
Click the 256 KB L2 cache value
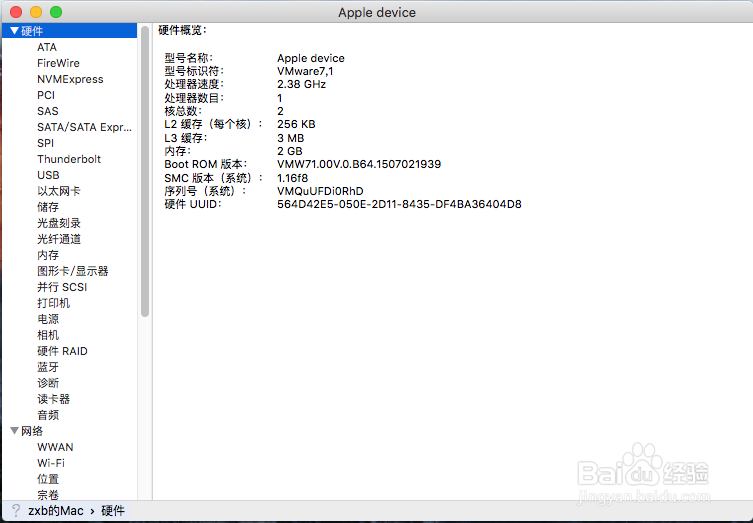(296, 124)
